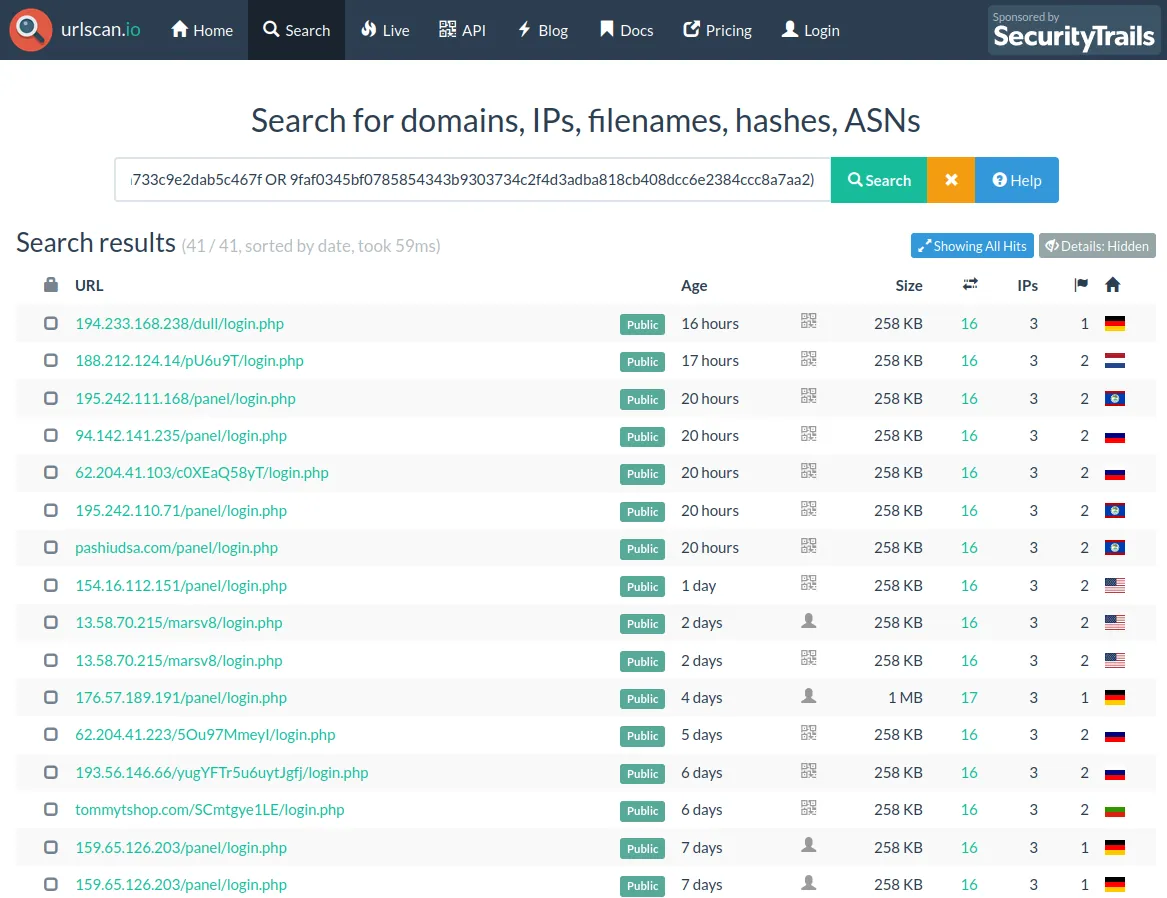The height and width of the screenshot is (898, 1167).
Task: Open the Search nav tab
Action: click(x=296, y=30)
